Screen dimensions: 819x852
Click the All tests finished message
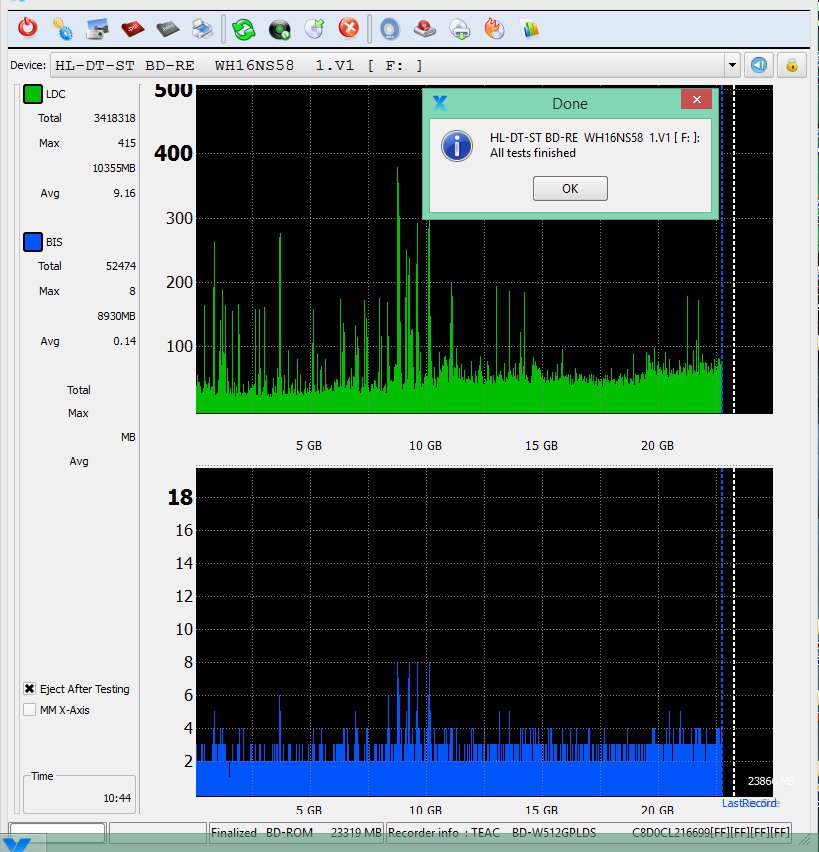533,153
